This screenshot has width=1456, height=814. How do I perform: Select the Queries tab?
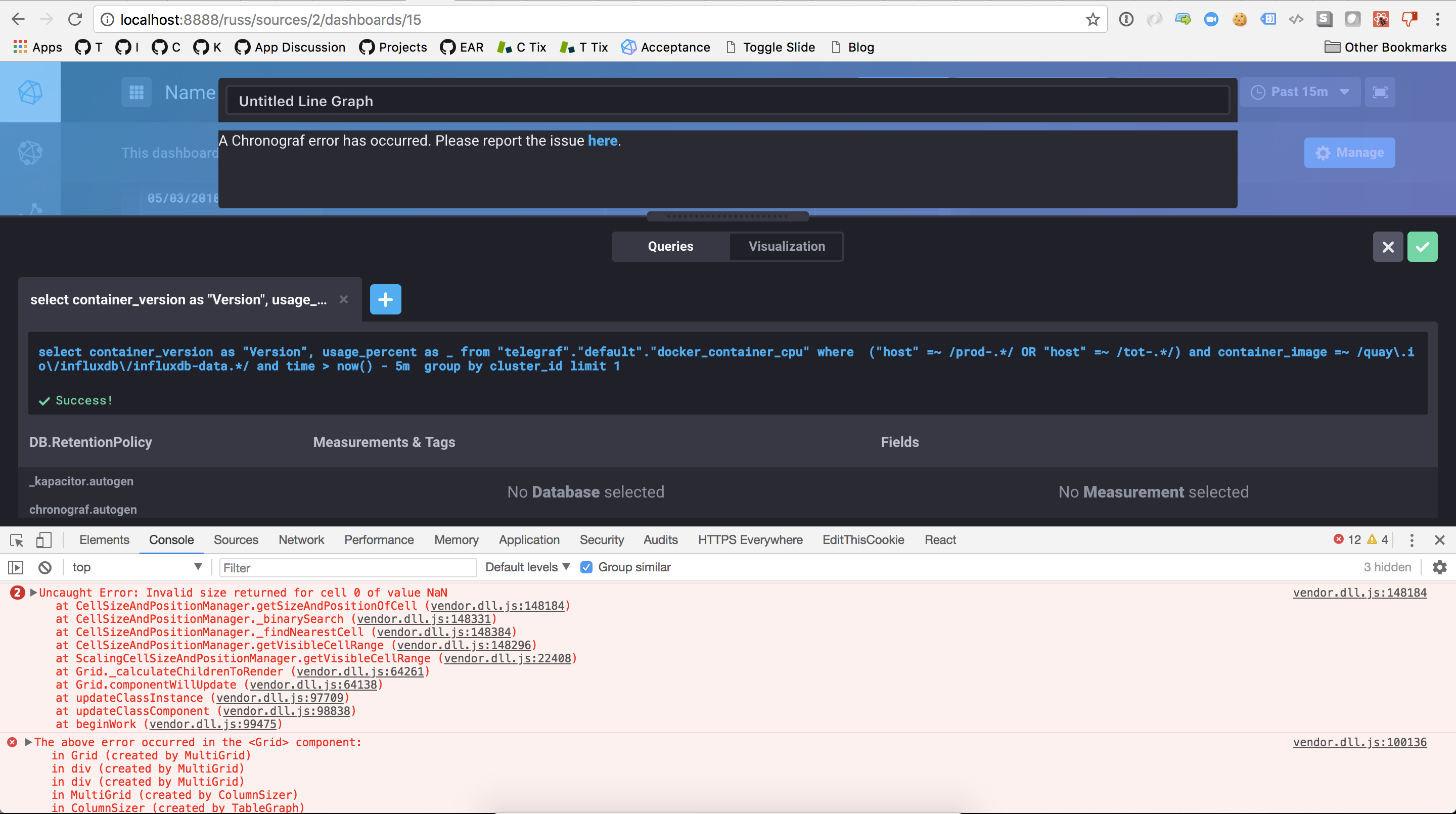click(670, 246)
